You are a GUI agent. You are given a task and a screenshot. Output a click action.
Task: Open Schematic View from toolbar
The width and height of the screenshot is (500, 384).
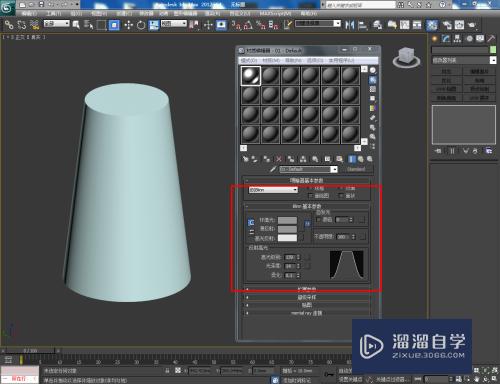[x=417, y=25]
